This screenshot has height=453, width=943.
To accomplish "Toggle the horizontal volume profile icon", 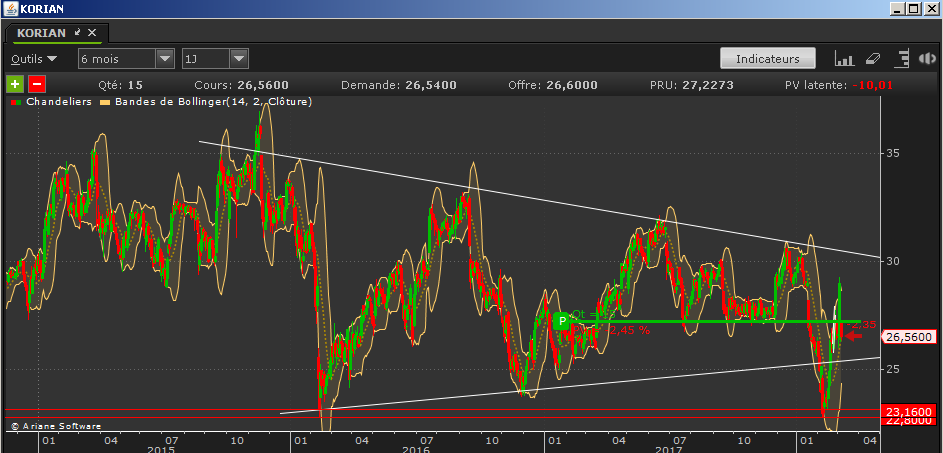I will pyautogui.click(x=903, y=58).
